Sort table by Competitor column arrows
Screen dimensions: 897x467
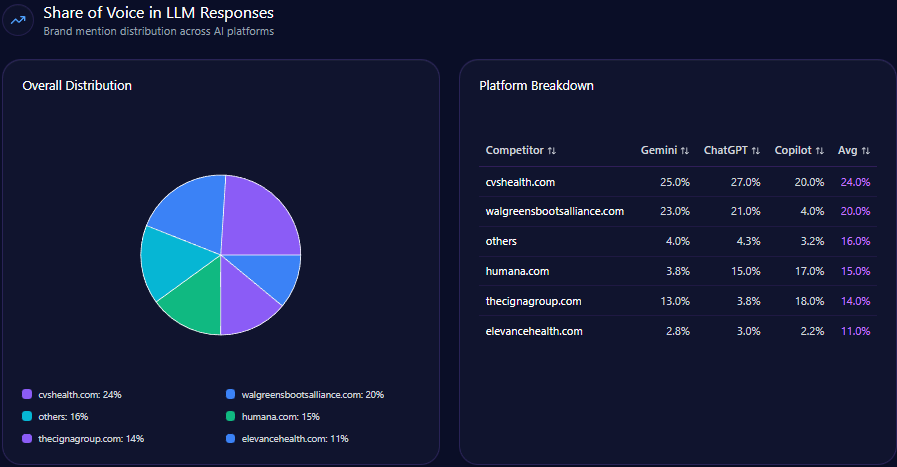pyautogui.click(x=552, y=151)
